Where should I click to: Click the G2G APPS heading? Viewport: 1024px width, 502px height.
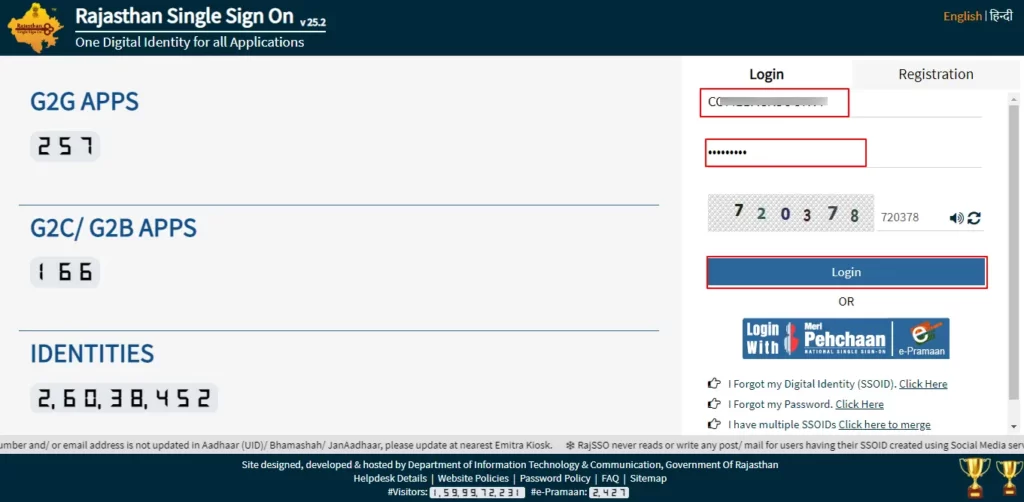click(84, 102)
